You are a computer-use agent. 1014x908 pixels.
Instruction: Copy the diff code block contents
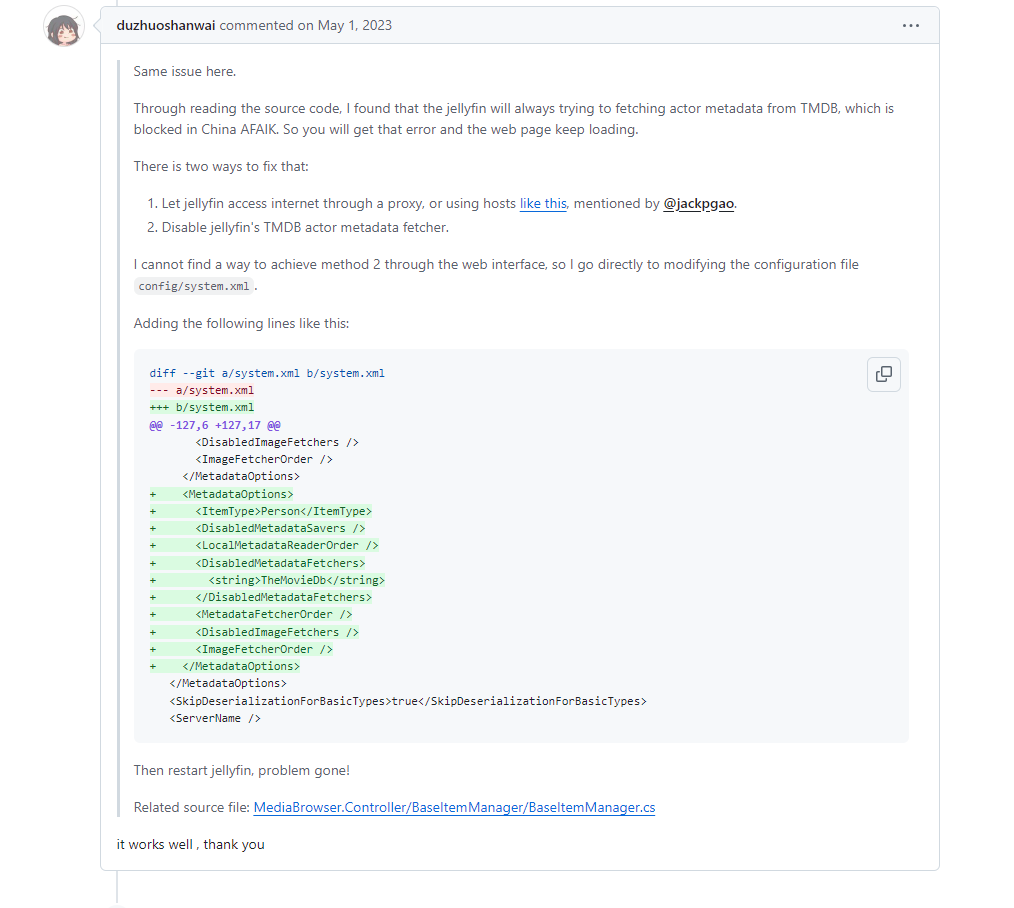[883, 374]
